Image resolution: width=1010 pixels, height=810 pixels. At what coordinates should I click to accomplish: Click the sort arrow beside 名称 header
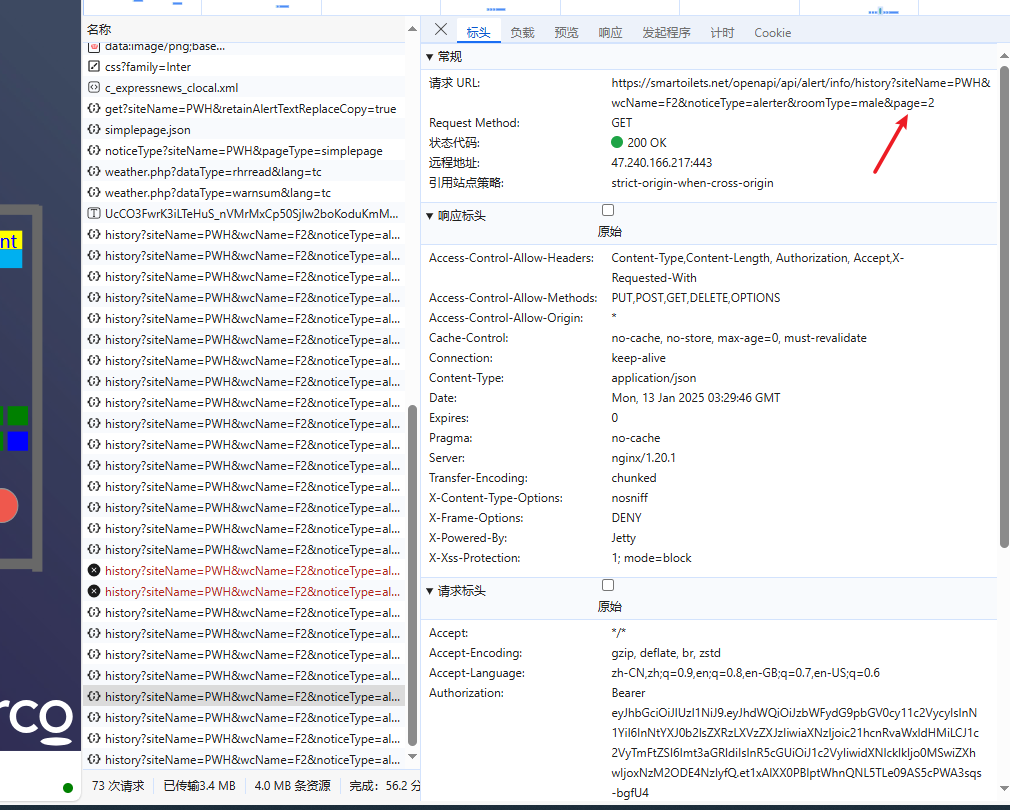click(412, 30)
